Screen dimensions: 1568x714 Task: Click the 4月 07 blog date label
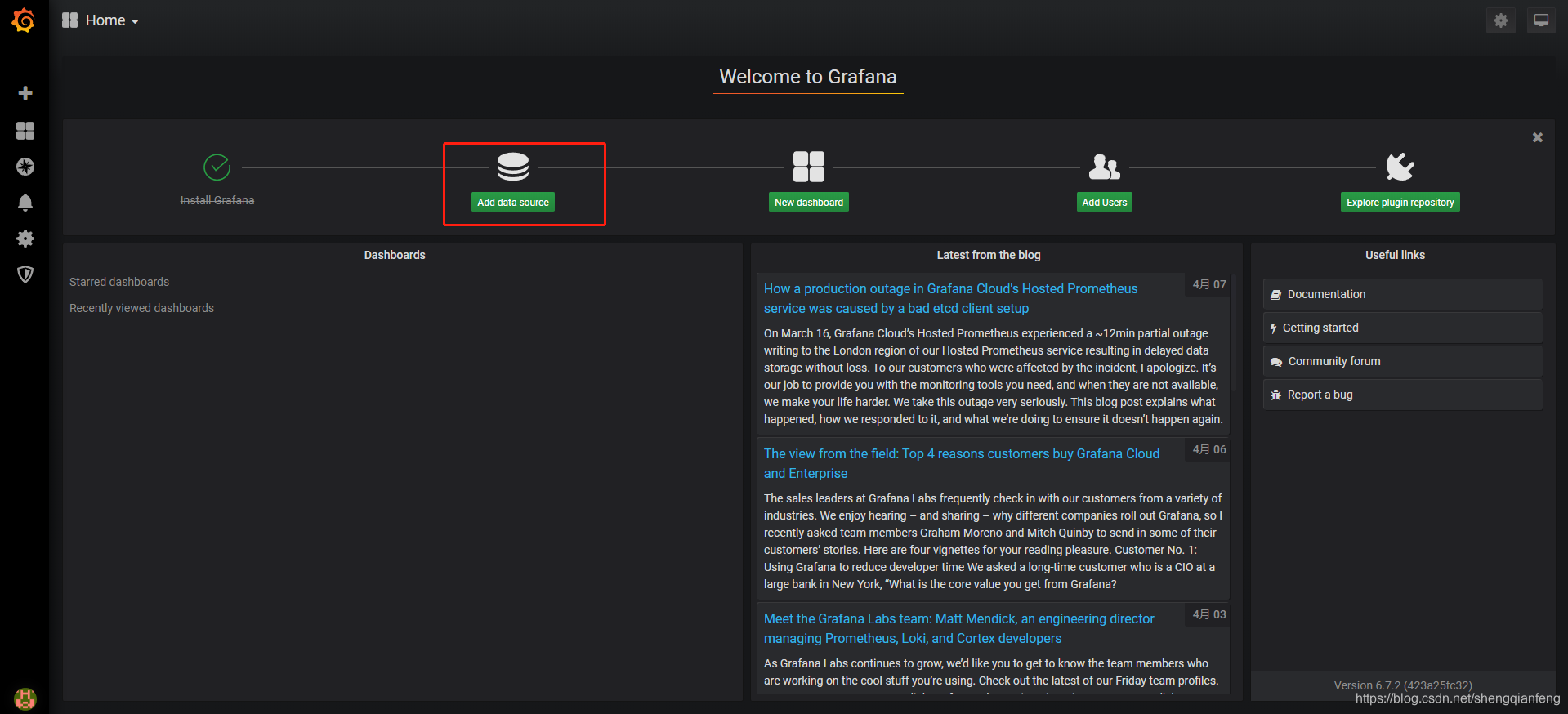click(1209, 284)
